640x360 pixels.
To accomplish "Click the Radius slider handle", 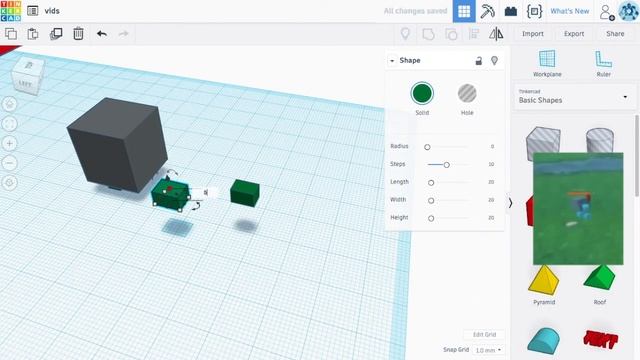I will (427, 147).
